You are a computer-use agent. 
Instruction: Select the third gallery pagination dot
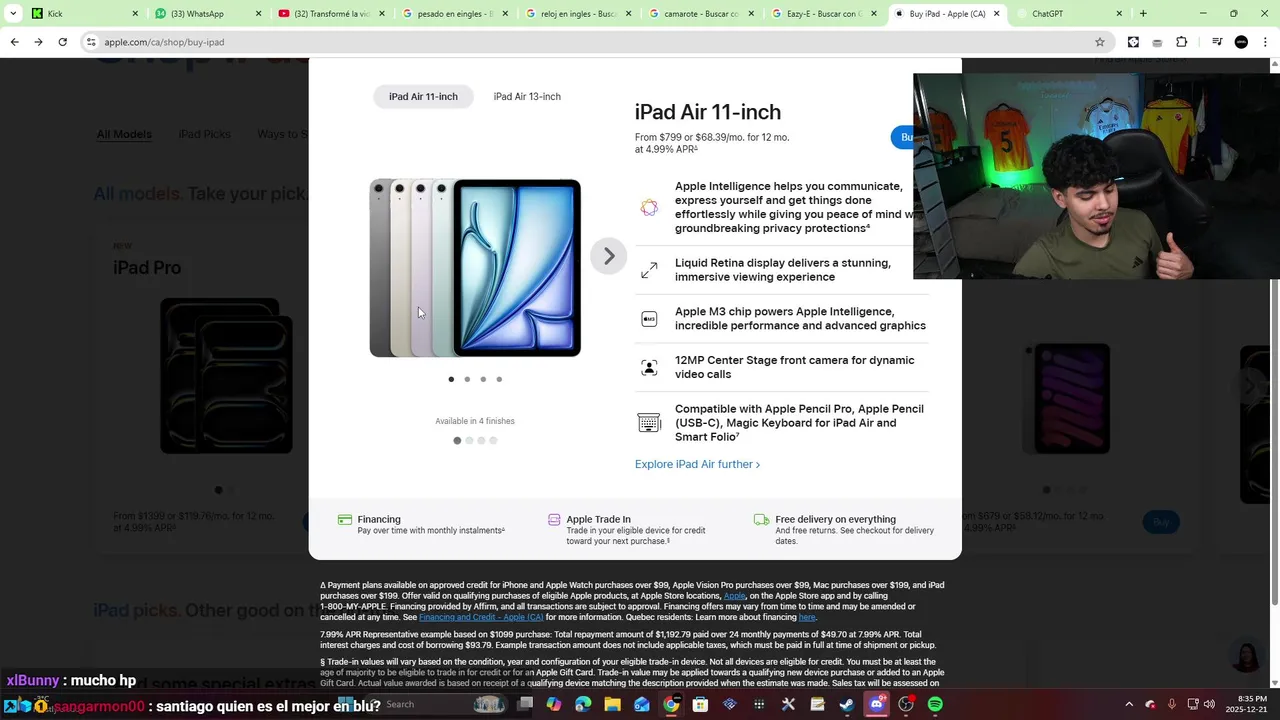click(x=483, y=379)
